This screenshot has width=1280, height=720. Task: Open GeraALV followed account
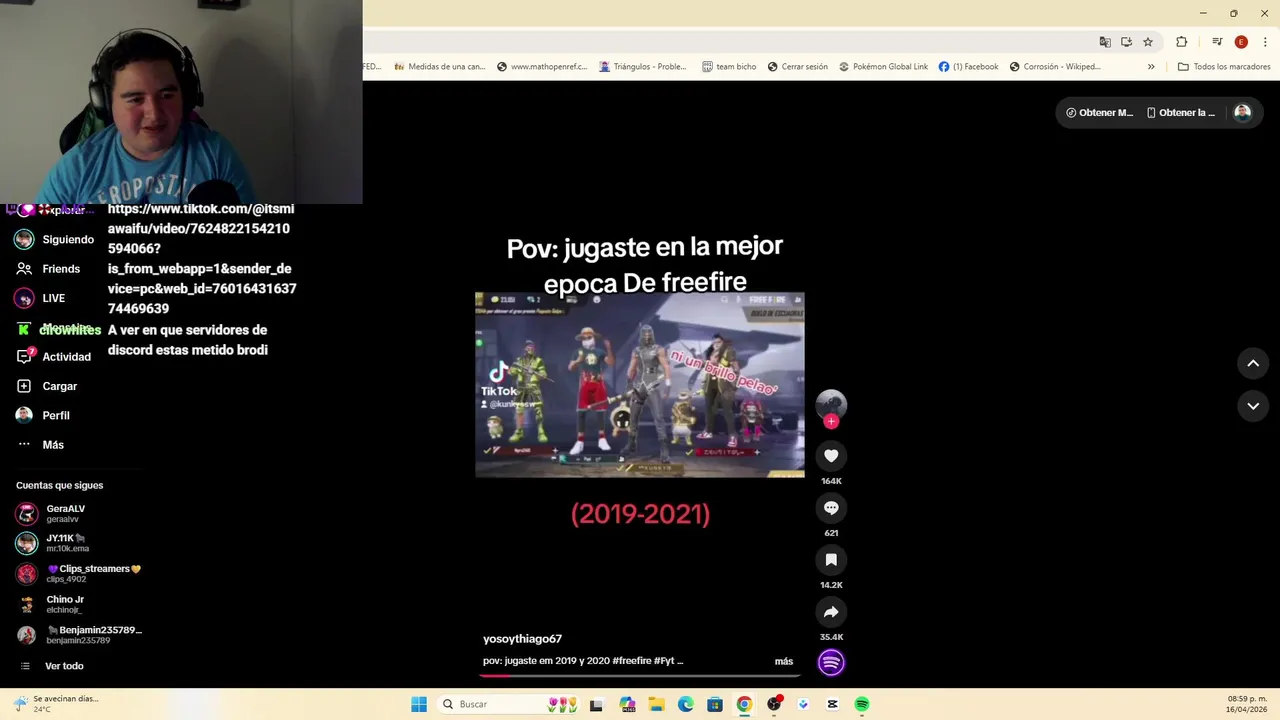pyautogui.click(x=52, y=513)
